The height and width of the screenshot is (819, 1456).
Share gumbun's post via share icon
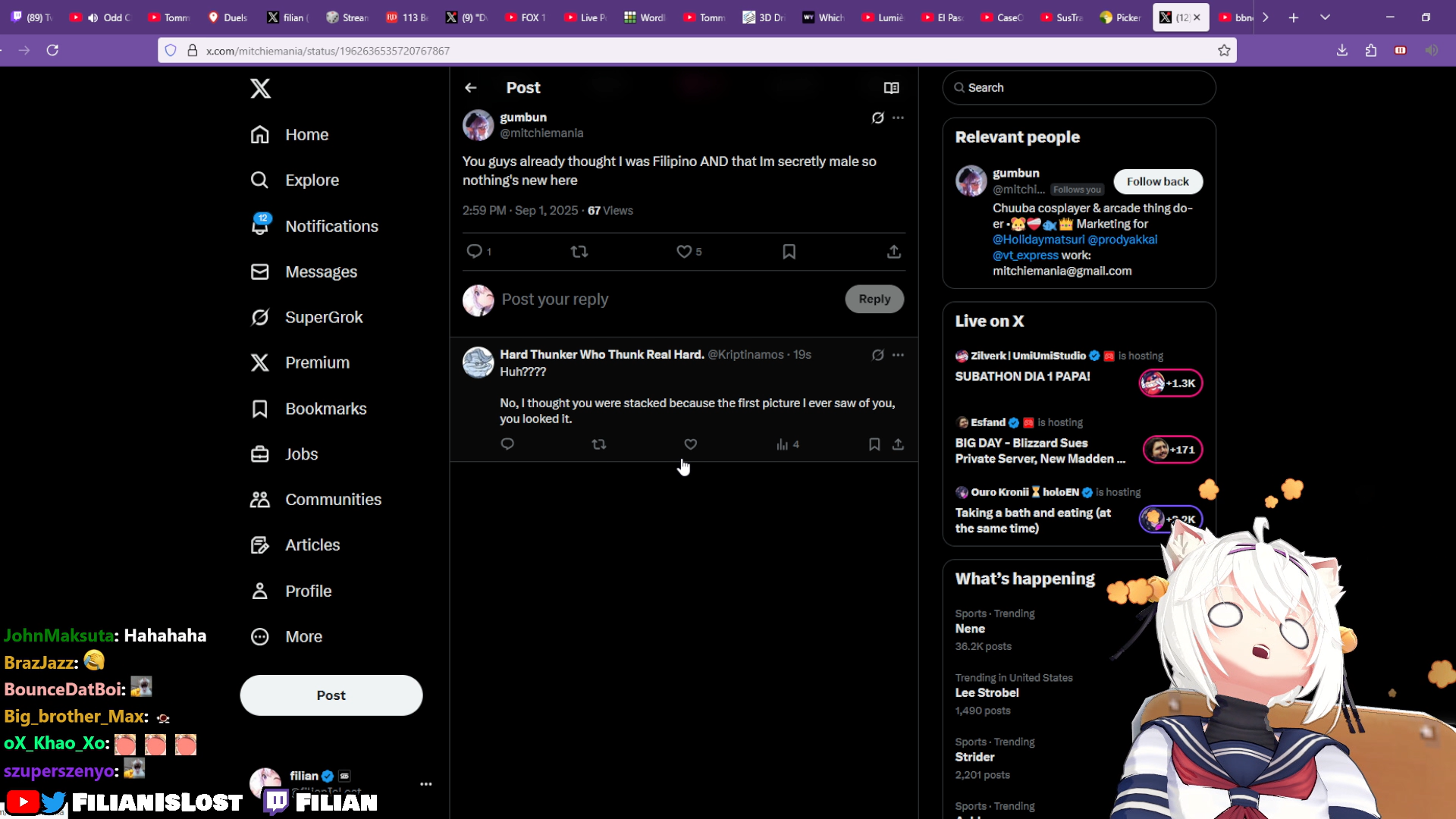[x=894, y=252]
